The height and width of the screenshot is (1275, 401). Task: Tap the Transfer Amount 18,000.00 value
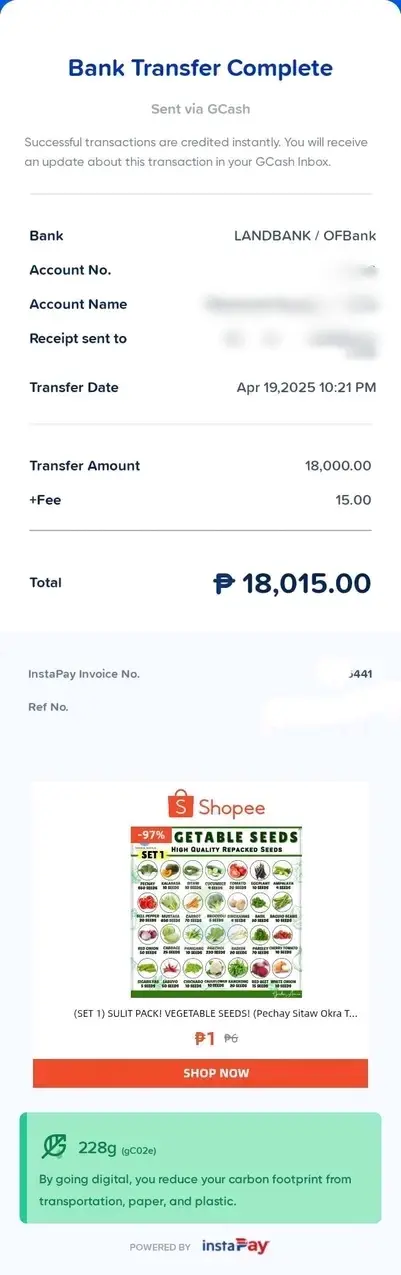pos(338,466)
